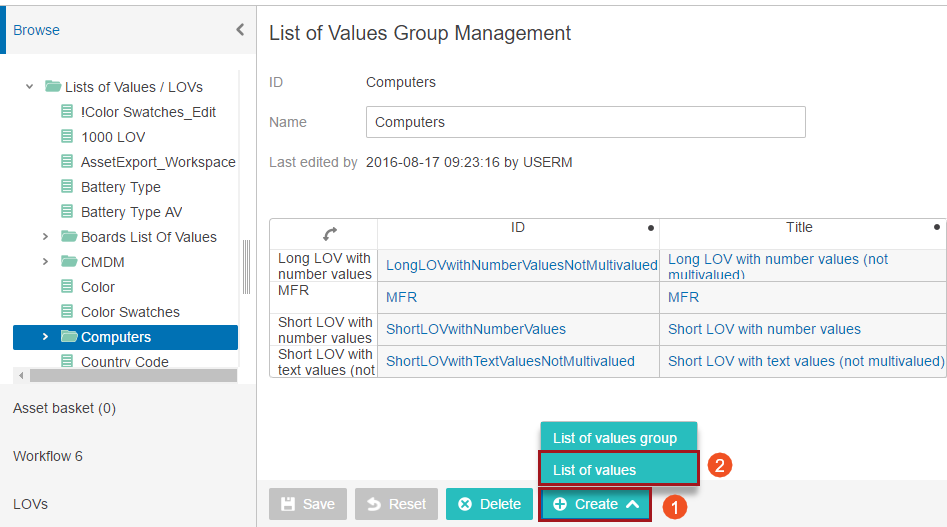Click the Delete button
This screenshot has width=947, height=527.
click(x=489, y=504)
